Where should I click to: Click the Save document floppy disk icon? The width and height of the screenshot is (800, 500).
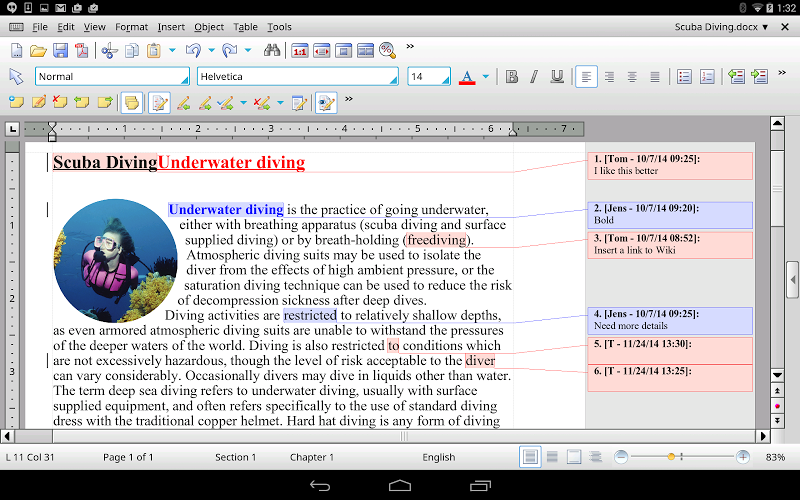pyautogui.click(x=60, y=50)
